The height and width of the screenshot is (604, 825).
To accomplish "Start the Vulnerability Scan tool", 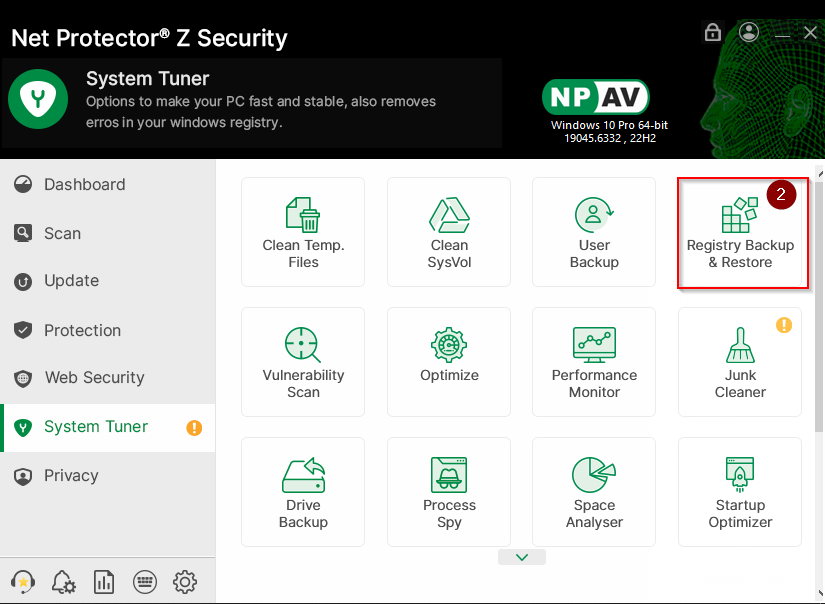I will pos(303,361).
